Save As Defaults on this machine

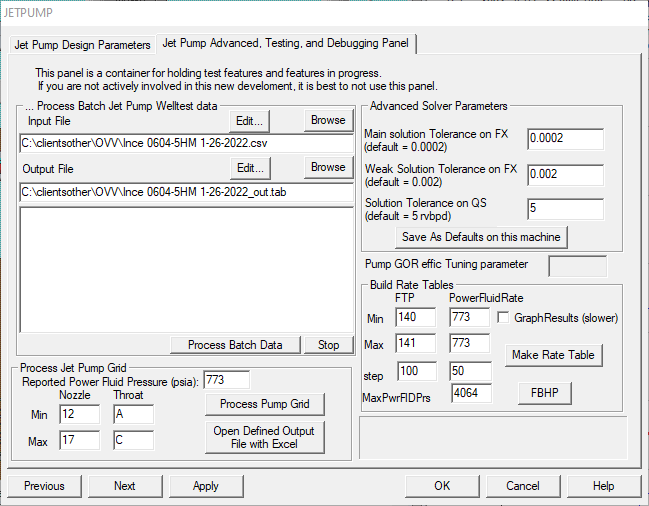click(481, 237)
